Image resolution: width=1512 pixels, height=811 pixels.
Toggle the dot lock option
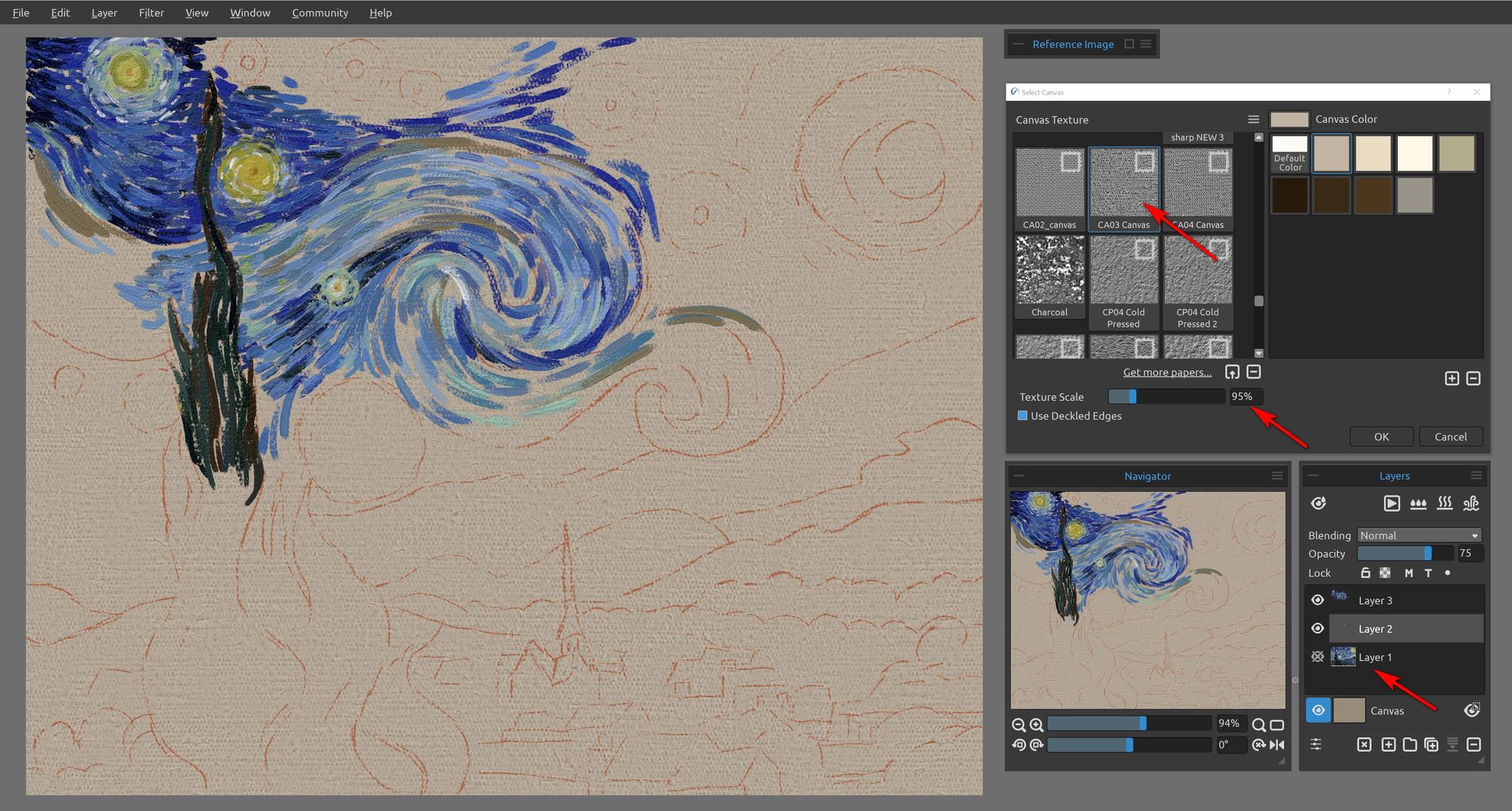click(x=1447, y=573)
